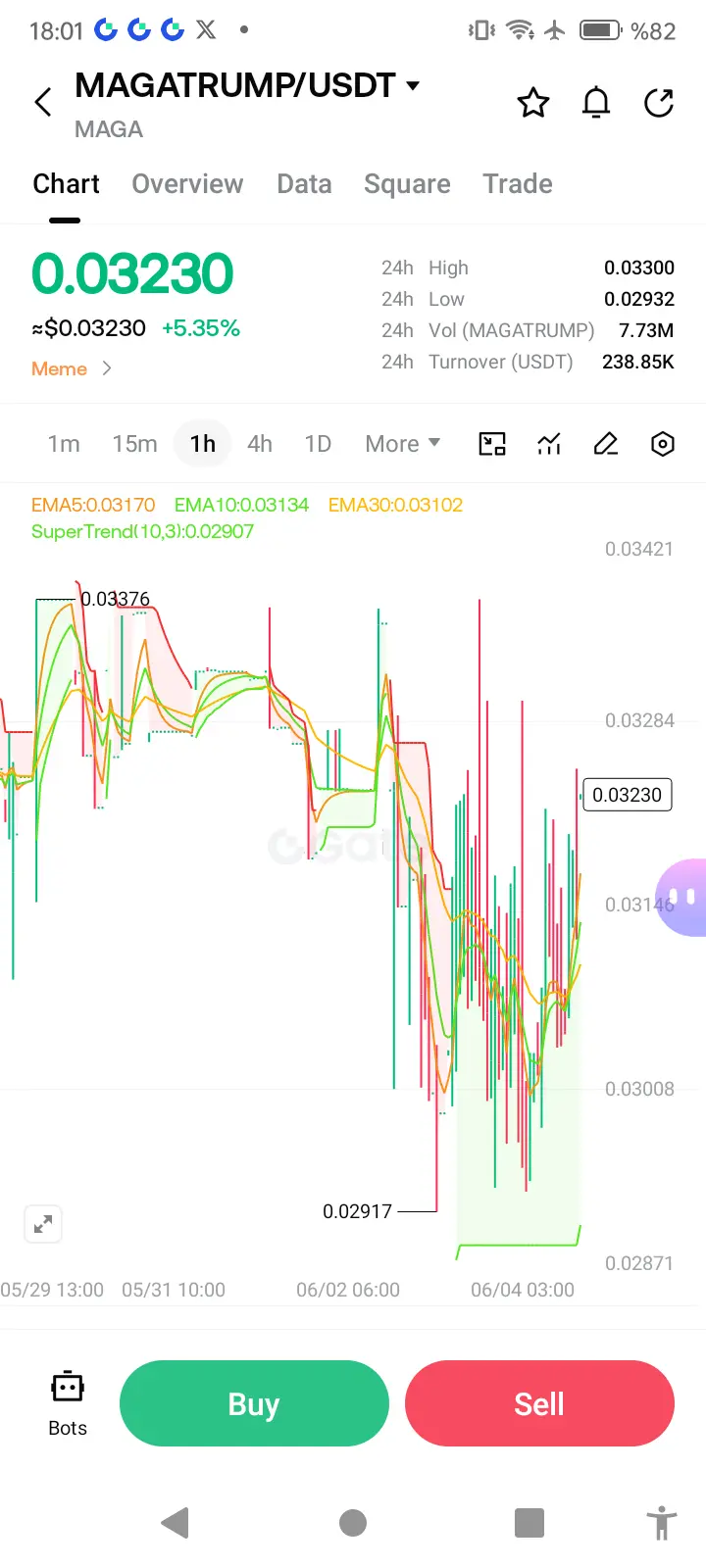Tap the 0.03421 price axis label
This screenshot has width=706, height=1568.
point(639,549)
